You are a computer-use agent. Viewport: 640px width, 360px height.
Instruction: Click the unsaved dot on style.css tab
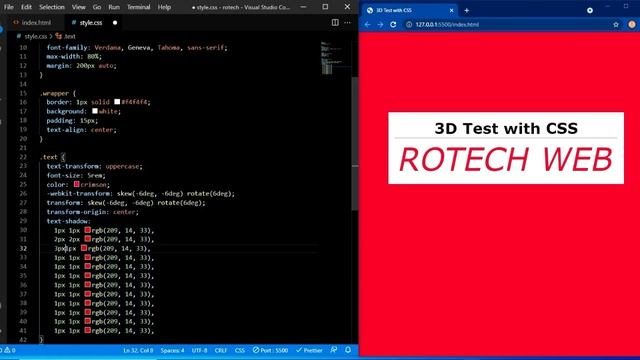[x=115, y=23]
